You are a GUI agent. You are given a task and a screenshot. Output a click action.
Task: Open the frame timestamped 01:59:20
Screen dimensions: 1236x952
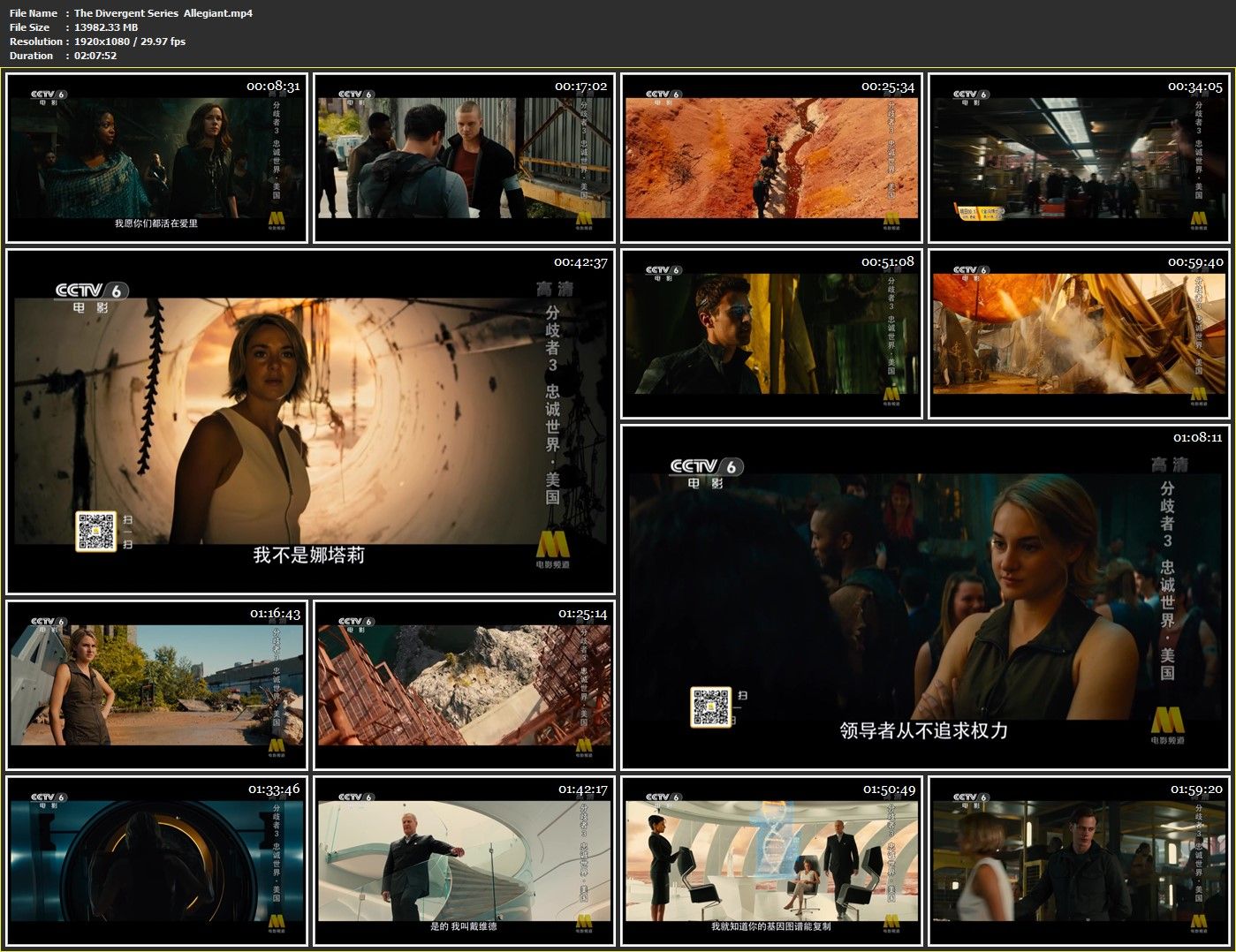coord(1079,861)
